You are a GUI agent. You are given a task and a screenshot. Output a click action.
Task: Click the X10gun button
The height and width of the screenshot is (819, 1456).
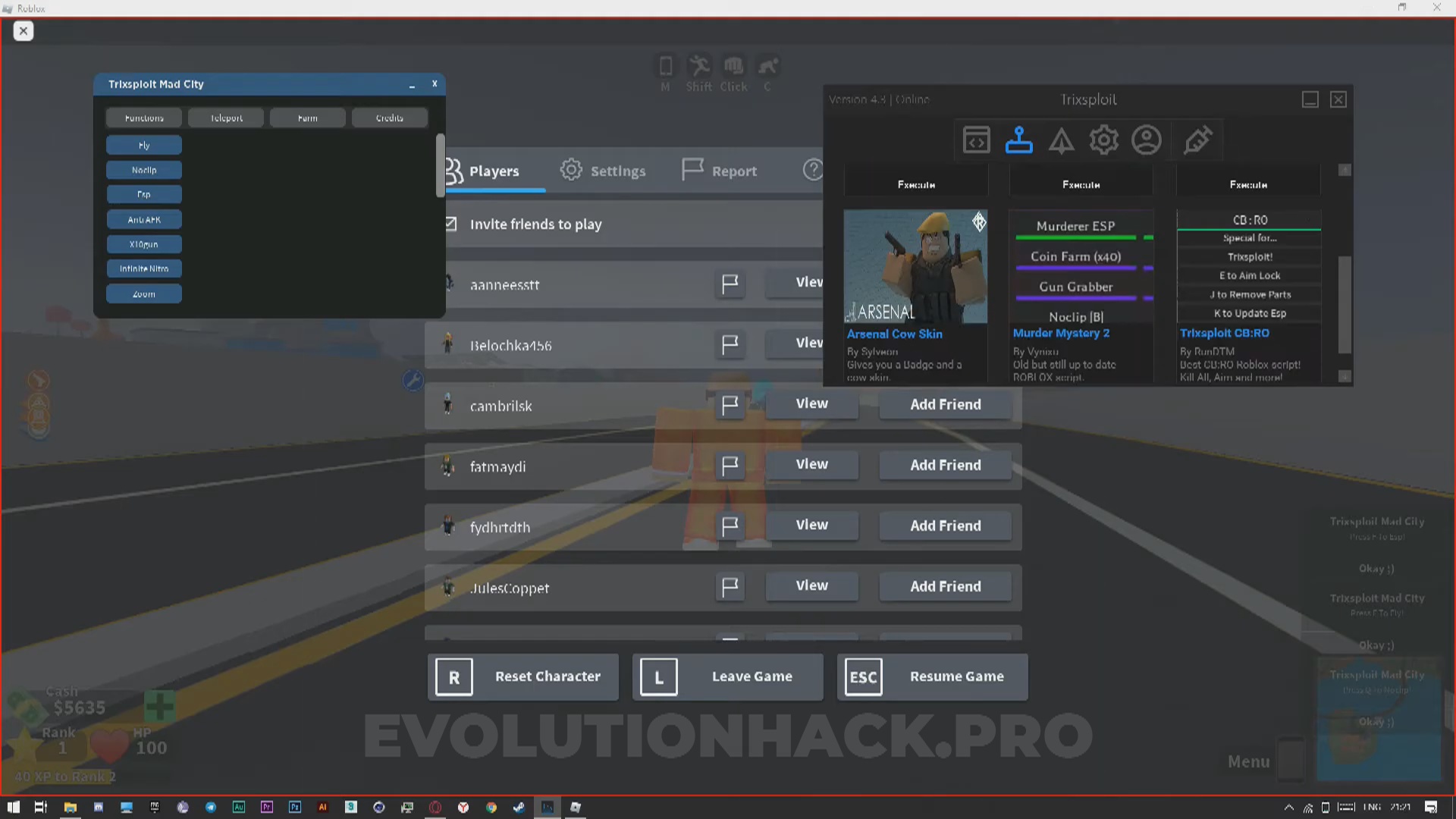tap(144, 244)
